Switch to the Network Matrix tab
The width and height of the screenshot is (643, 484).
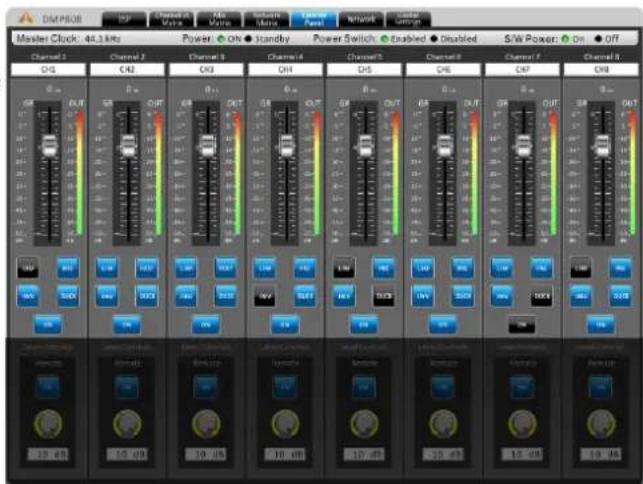(267, 19)
